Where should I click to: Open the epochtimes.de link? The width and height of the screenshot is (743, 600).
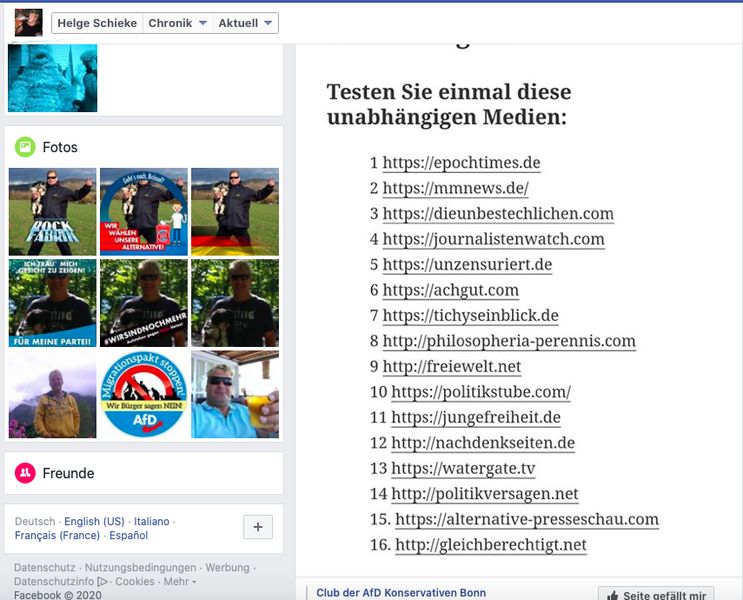coord(461,163)
